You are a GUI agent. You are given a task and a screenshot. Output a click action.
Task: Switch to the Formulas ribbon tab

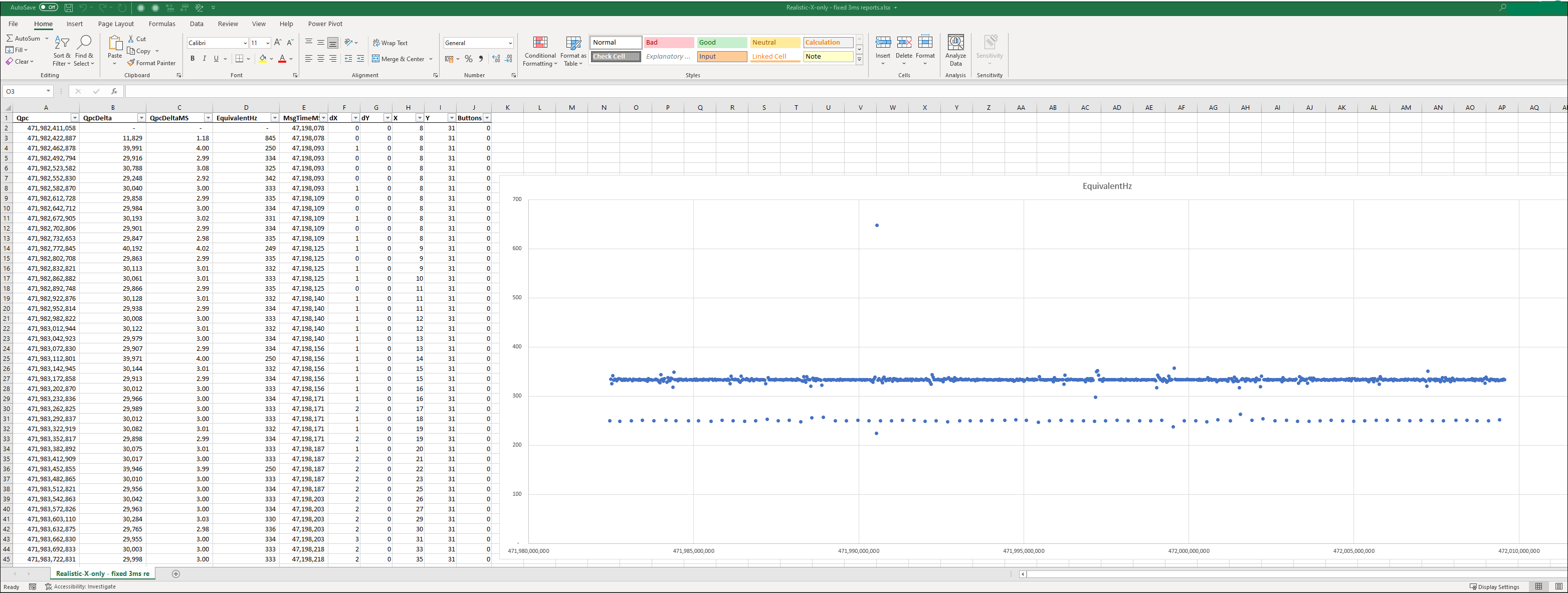(161, 24)
